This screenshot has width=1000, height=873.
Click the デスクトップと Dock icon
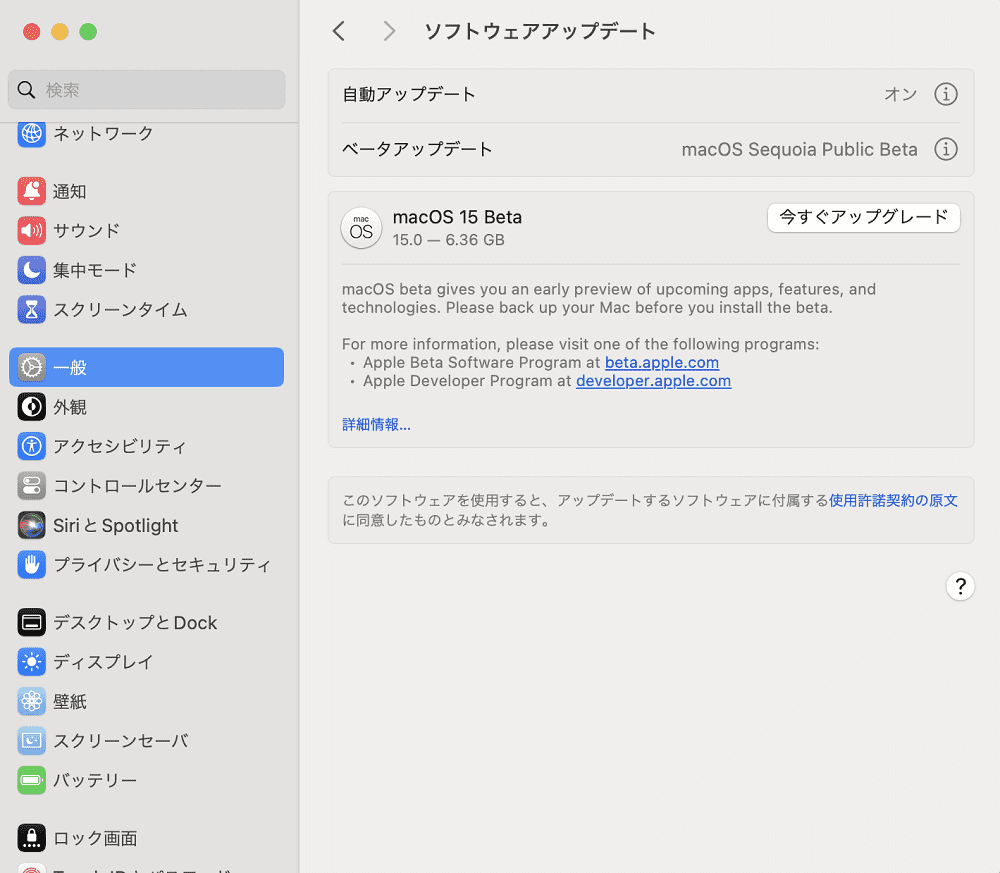coord(31,622)
